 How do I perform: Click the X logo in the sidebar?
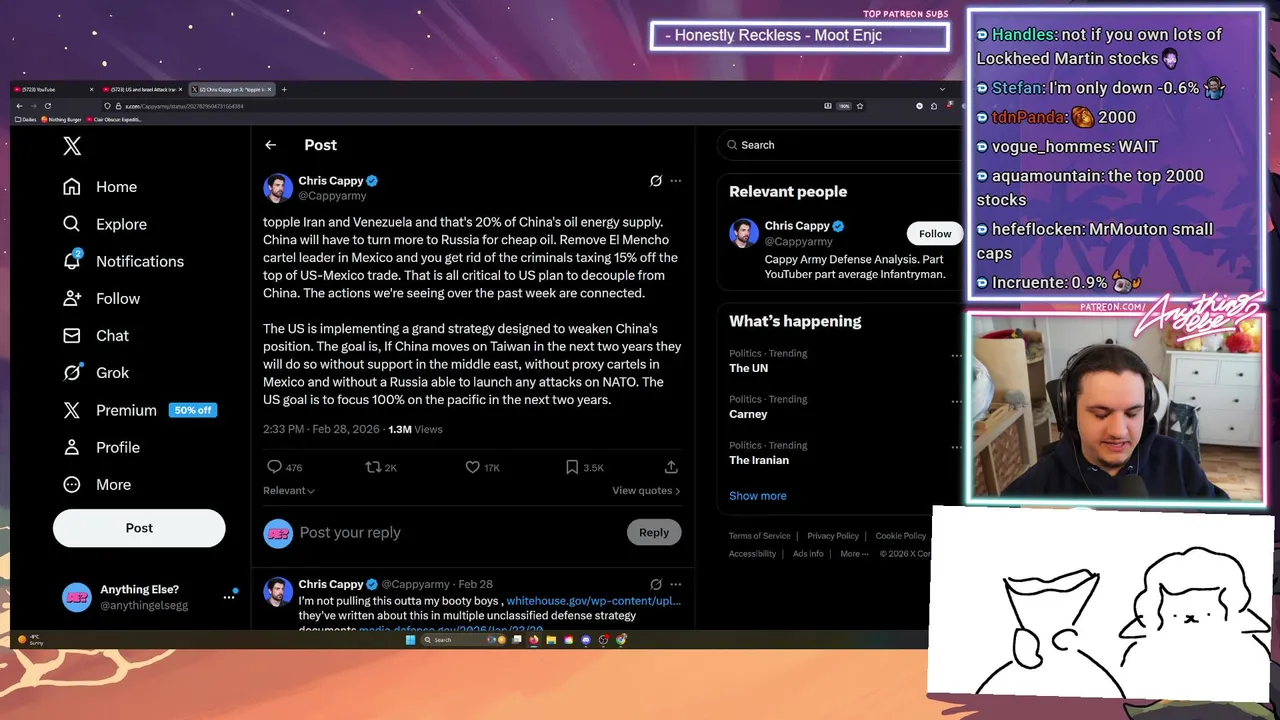[72, 146]
